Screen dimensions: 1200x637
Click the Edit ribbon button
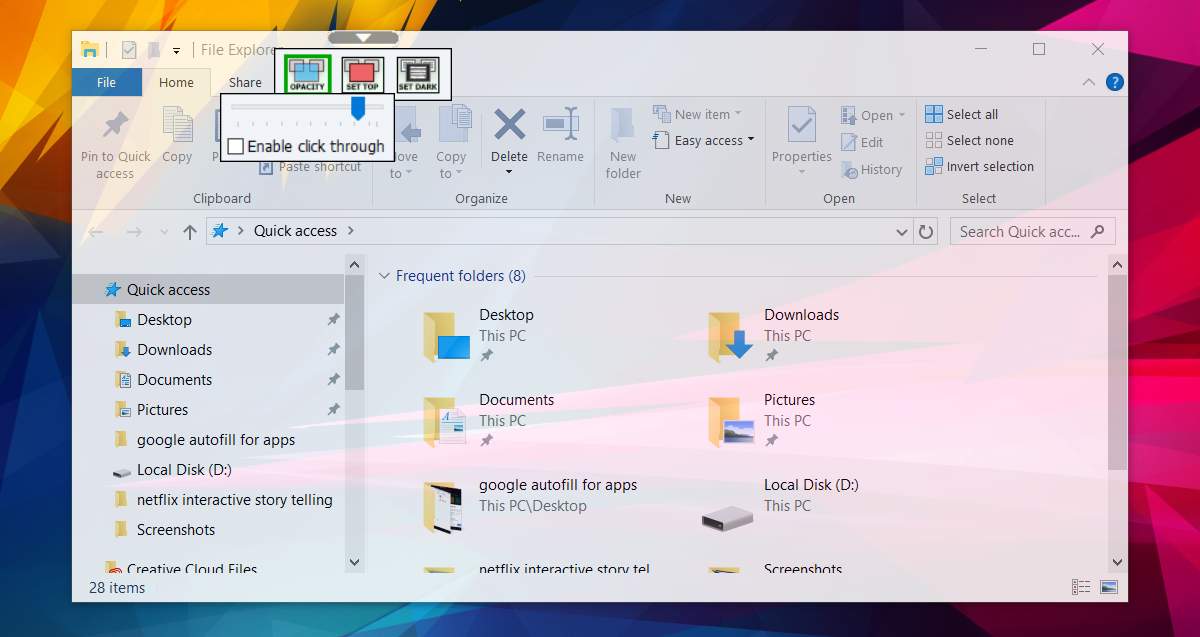pyautogui.click(x=862, y=142)
